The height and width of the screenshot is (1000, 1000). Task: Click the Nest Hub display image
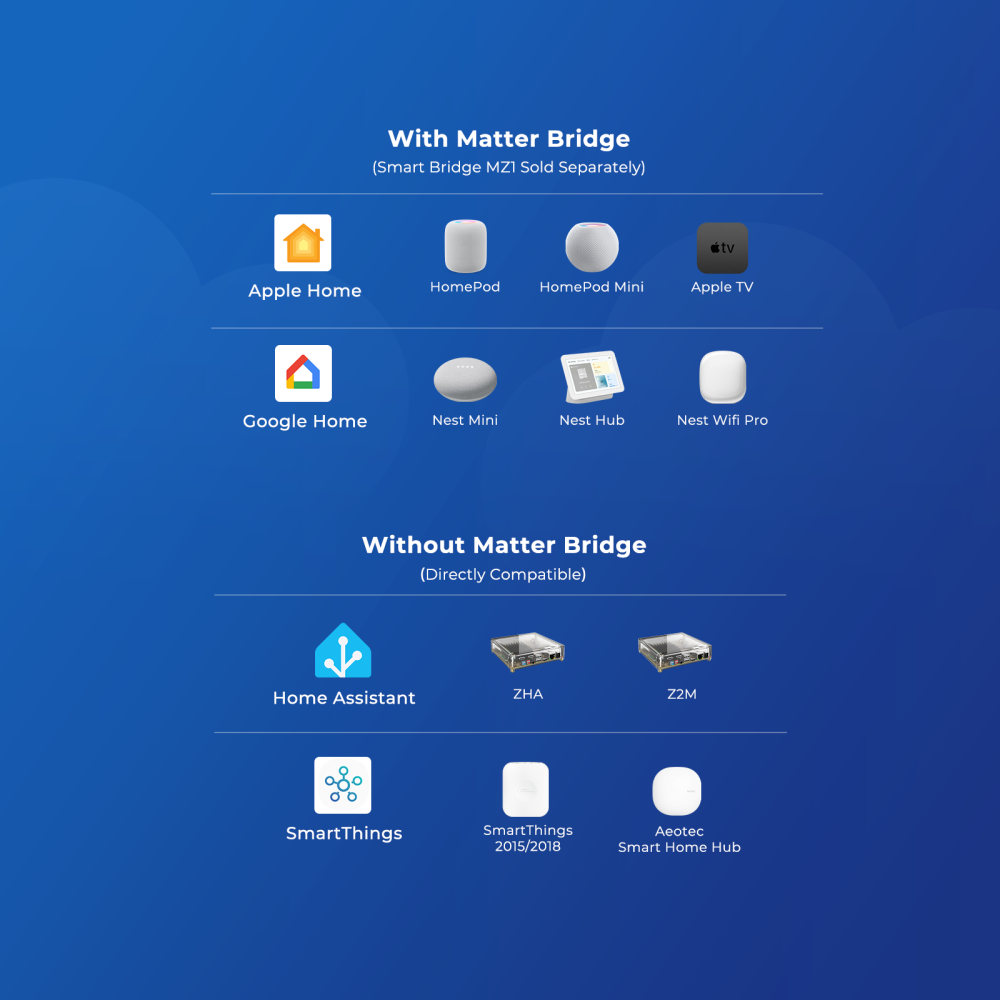[592, 377]
